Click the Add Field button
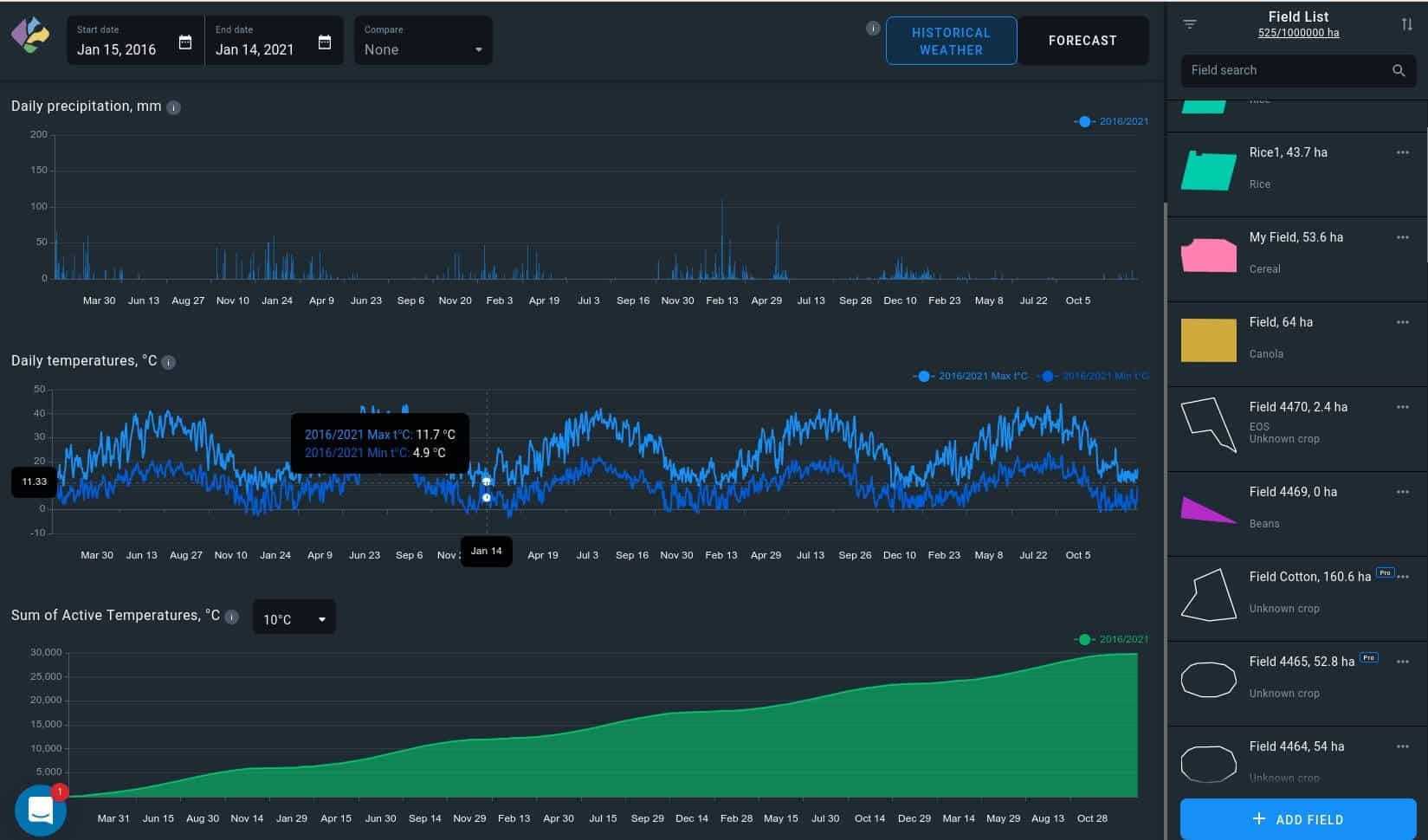 (1297, 819)
